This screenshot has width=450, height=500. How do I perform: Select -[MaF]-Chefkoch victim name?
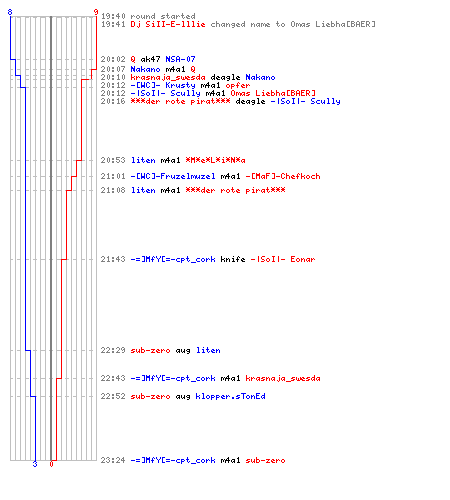[283, 176]
